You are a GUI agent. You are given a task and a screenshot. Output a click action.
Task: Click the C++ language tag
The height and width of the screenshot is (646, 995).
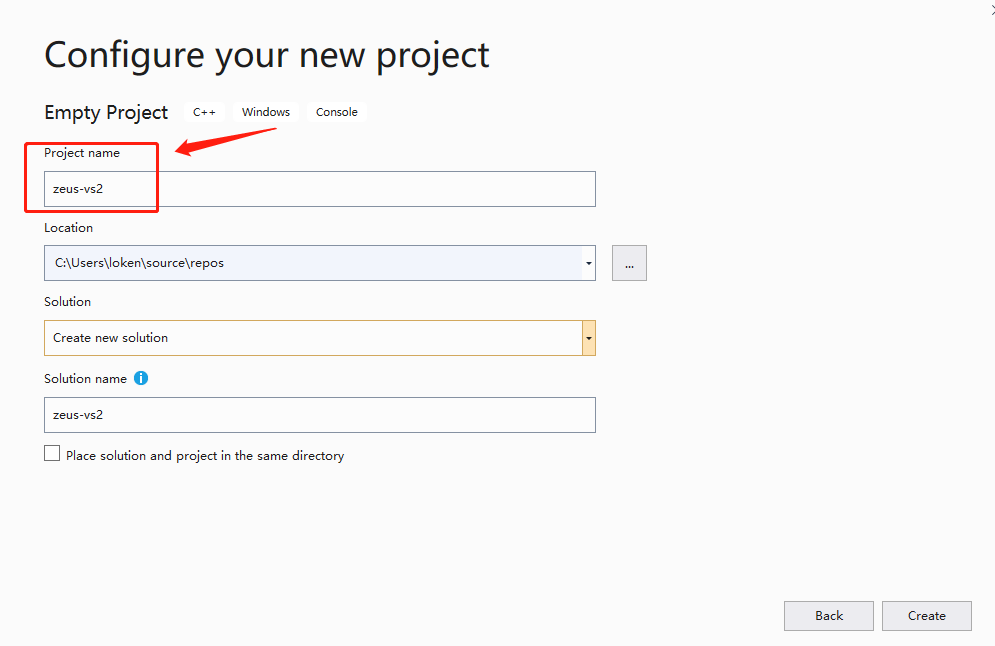(x=204, y=112)
